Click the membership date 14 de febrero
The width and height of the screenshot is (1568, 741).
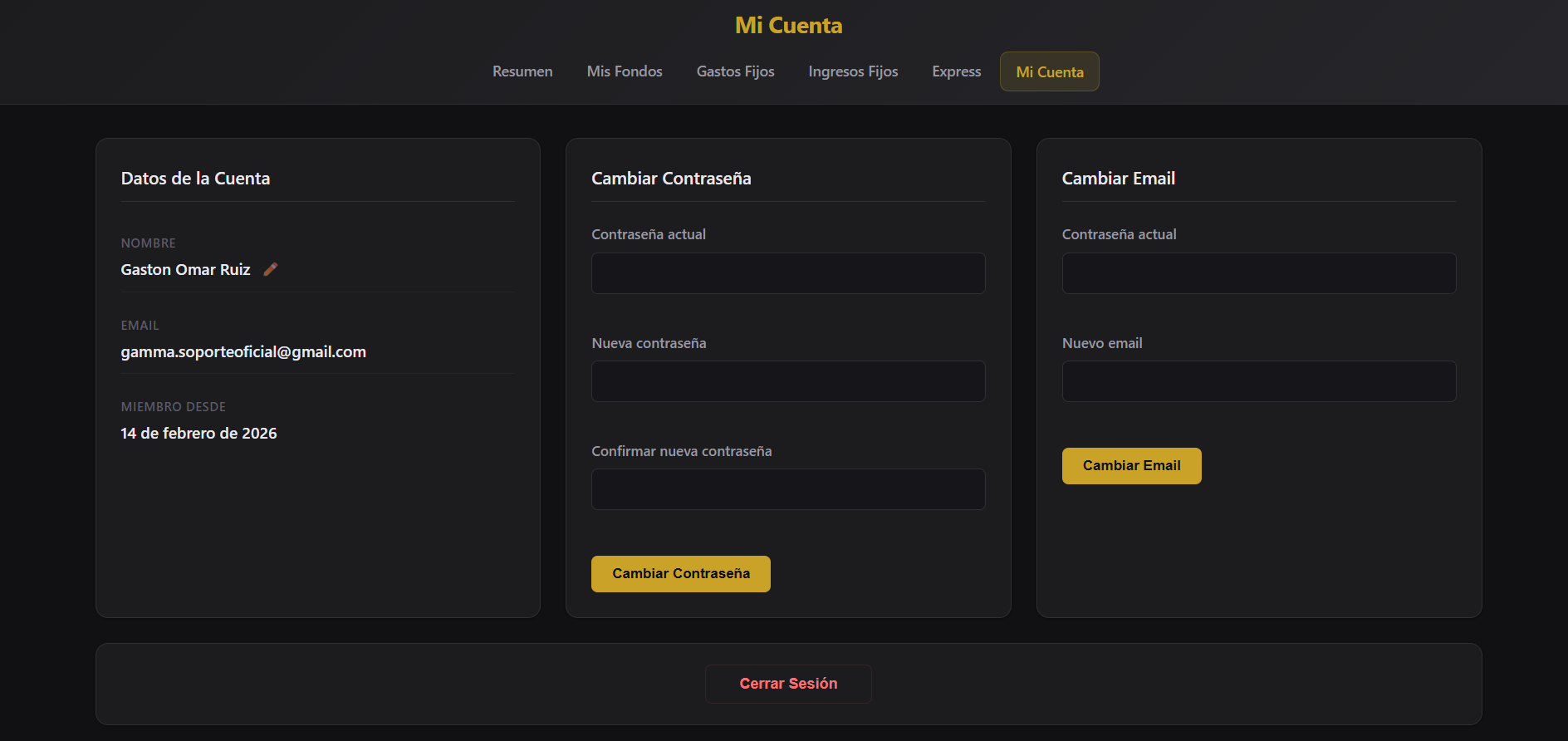pos(198,434)
